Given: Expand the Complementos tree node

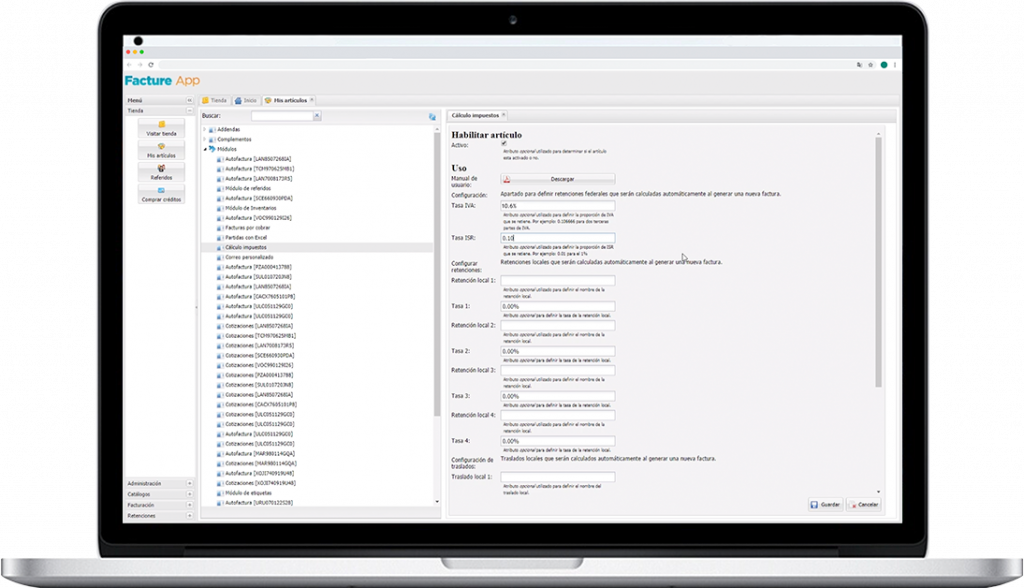Looking at the screenshot, I should 204,139.
